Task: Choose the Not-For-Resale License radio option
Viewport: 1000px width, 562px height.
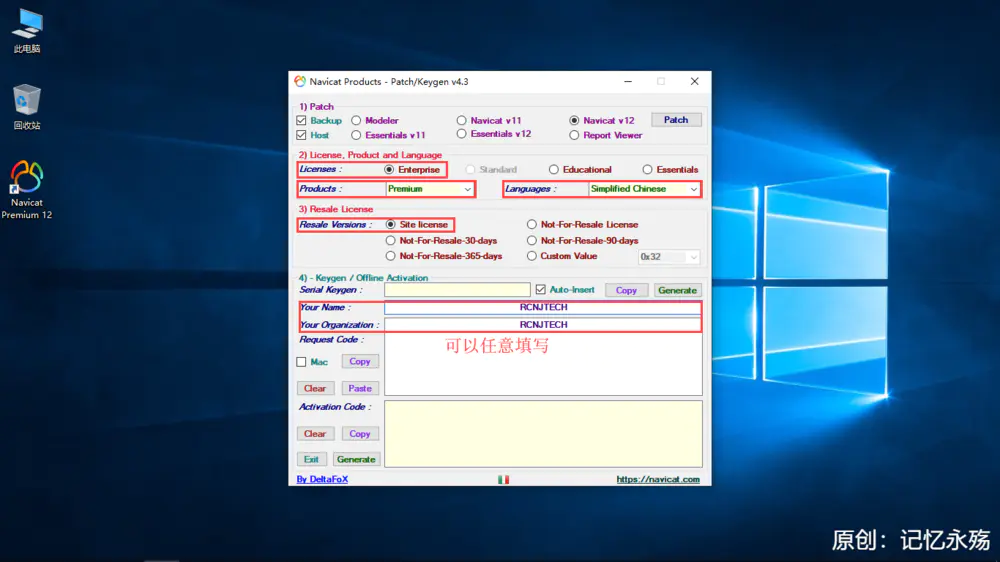Action: click(x=531, y=225)
